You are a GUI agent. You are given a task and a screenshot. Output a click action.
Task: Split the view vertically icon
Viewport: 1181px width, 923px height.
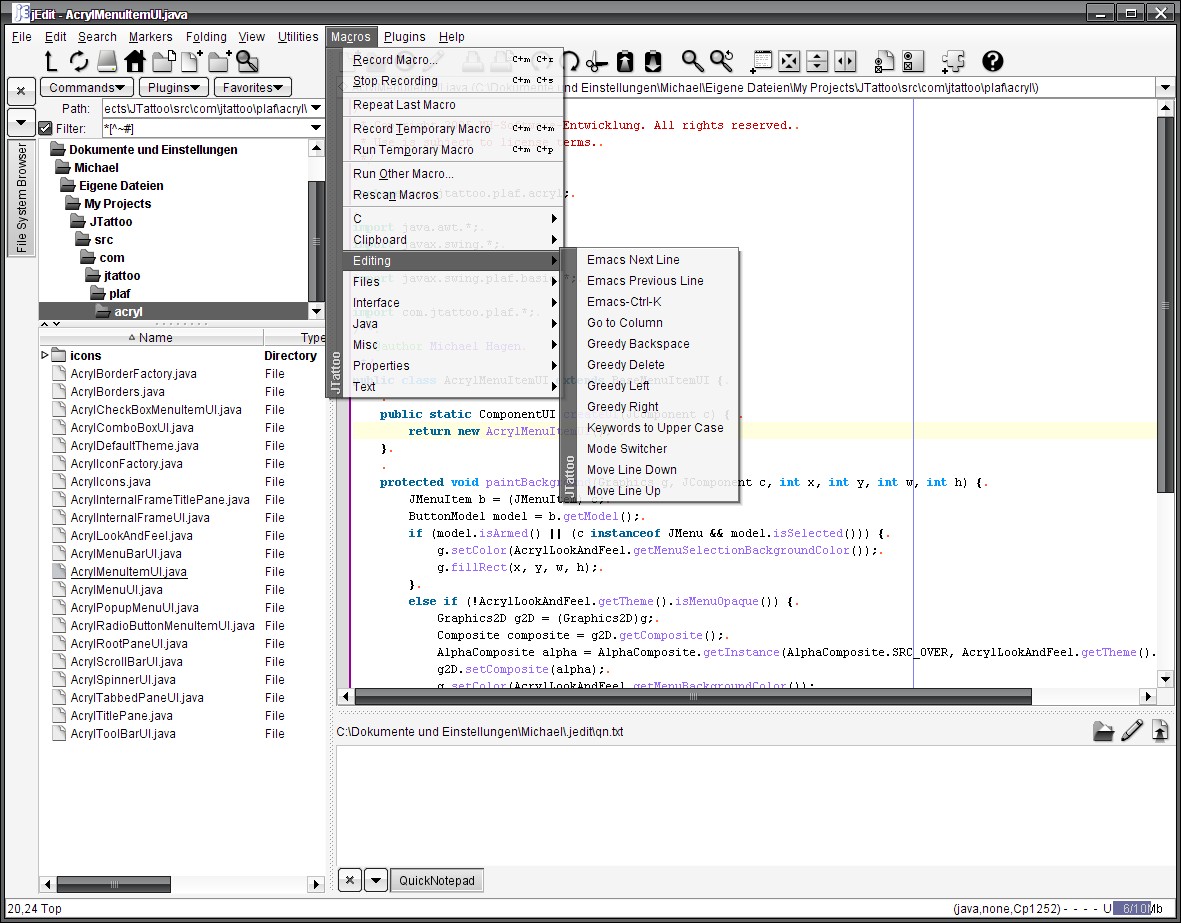click(845, 61)
